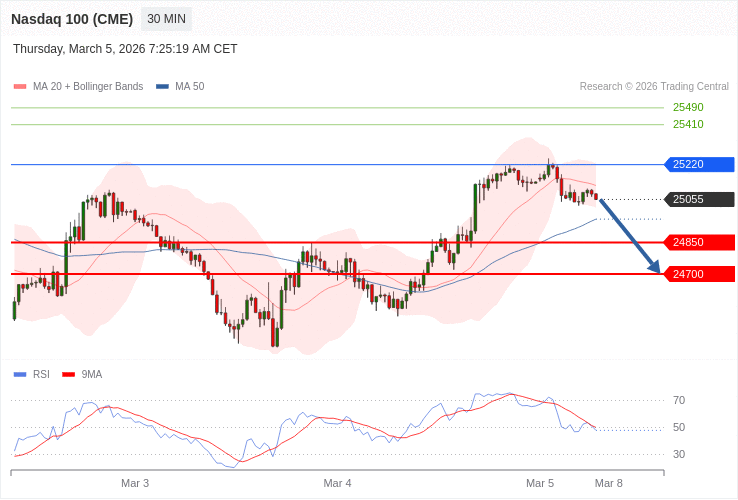738x500 pixels.
Task: Toggle the RSI legend swatch
Action: [x=20, y=375]
